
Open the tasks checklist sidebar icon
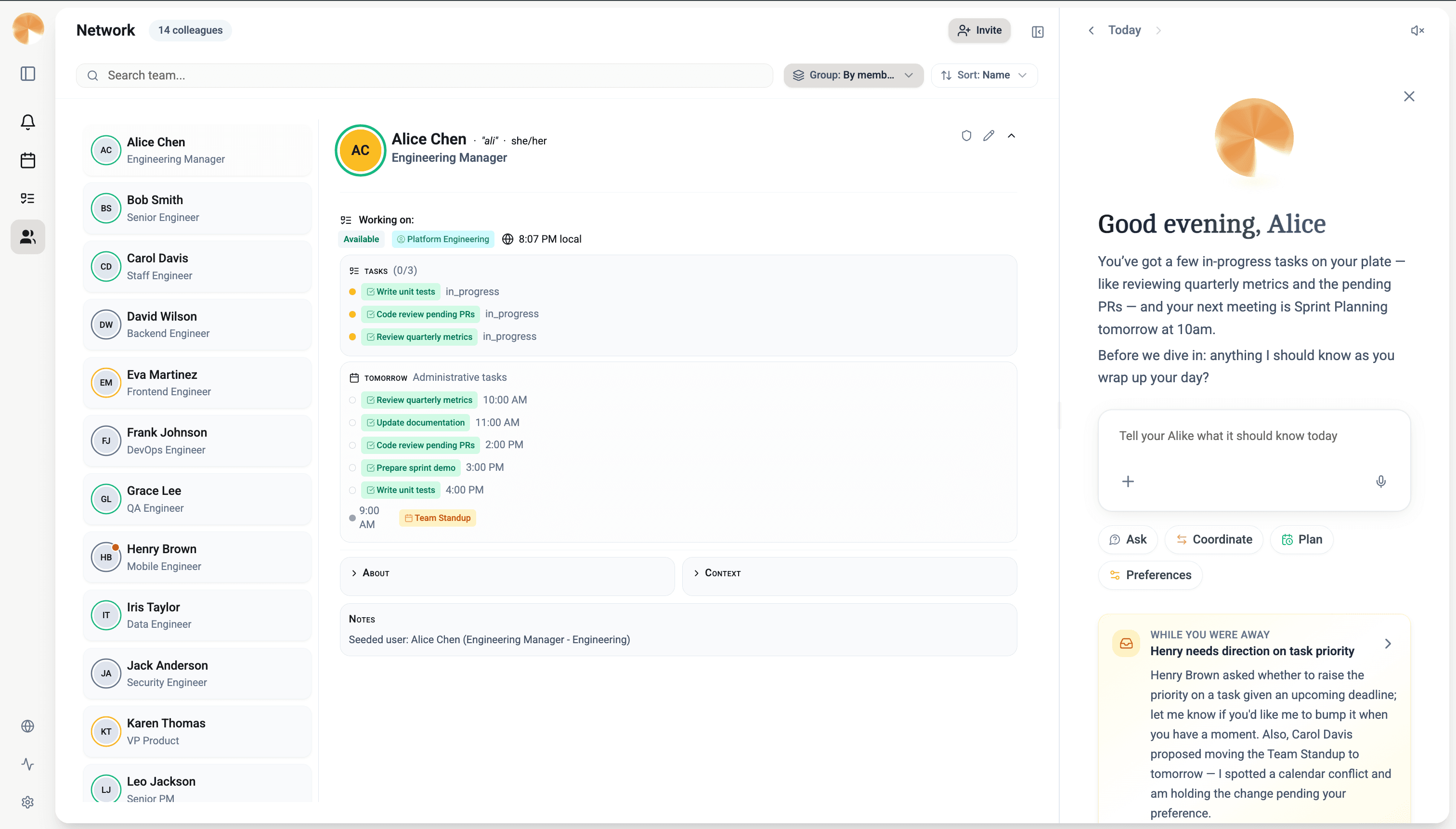(x=27, y=198)
